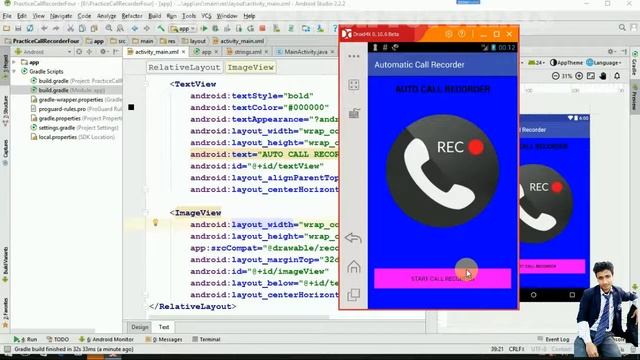640x360 pixels.
Task: Click the emulator recent apps icon
Action: click(353, 295)
